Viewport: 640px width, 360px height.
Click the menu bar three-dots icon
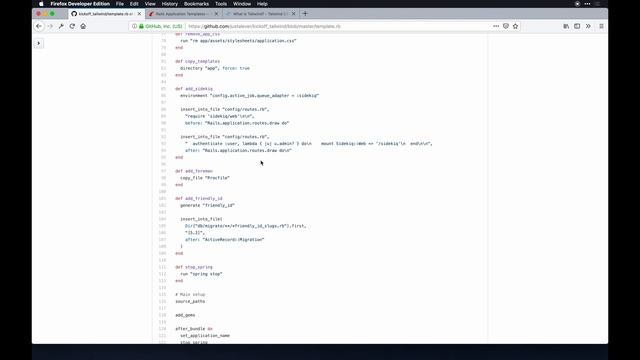pos(587,4)
